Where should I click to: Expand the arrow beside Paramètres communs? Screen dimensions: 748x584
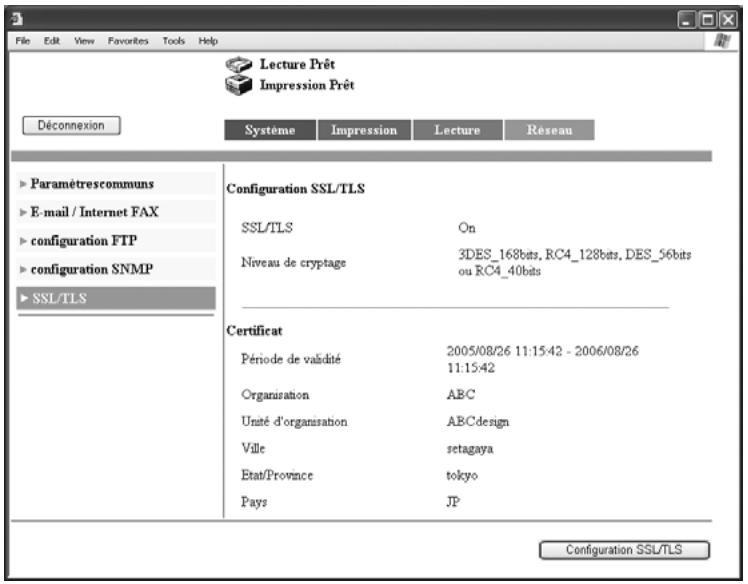point(23,184)
